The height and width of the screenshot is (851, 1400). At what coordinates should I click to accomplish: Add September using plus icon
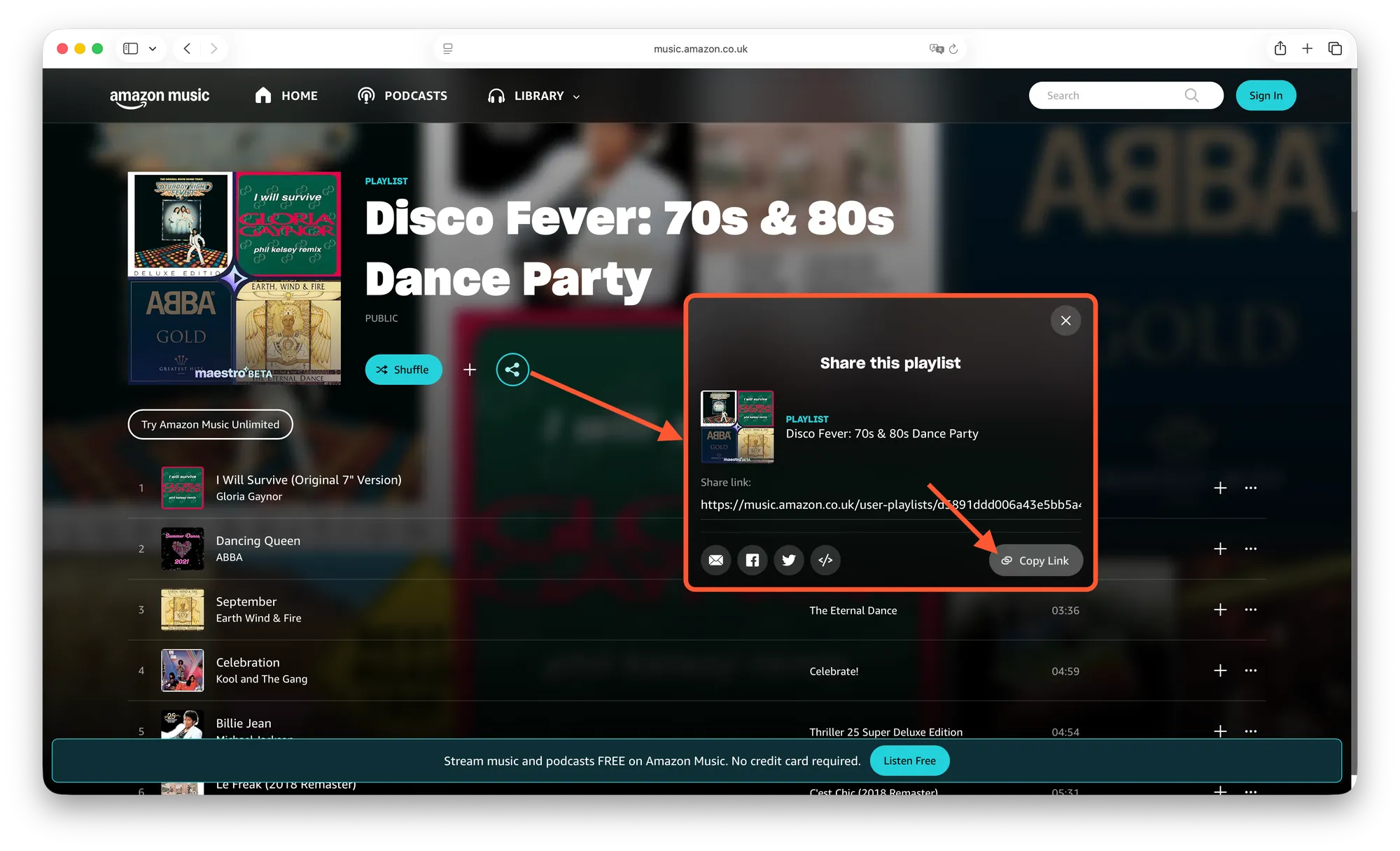[1220, 610]
